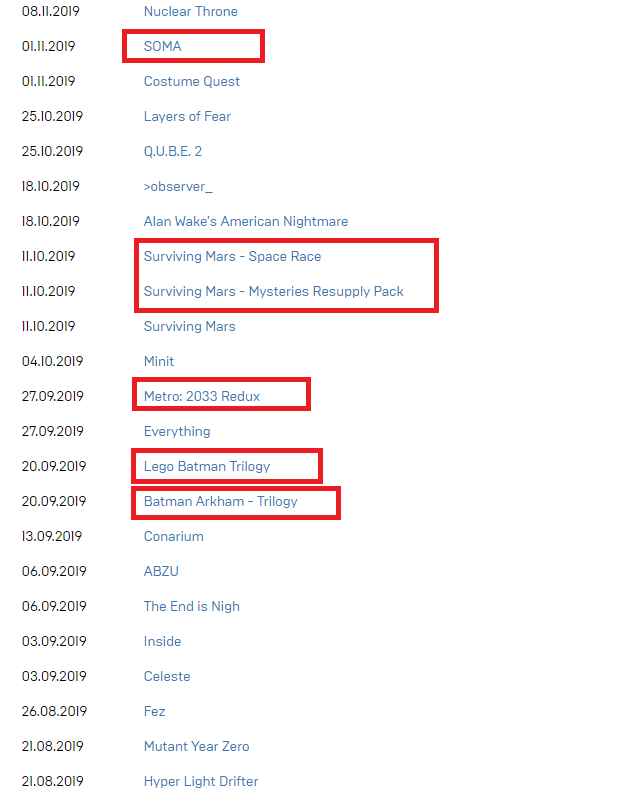638x798 pixels.
Task: Select date 21.08.2019 next to Hyper Light Drifter
Action: pos(52,781)
